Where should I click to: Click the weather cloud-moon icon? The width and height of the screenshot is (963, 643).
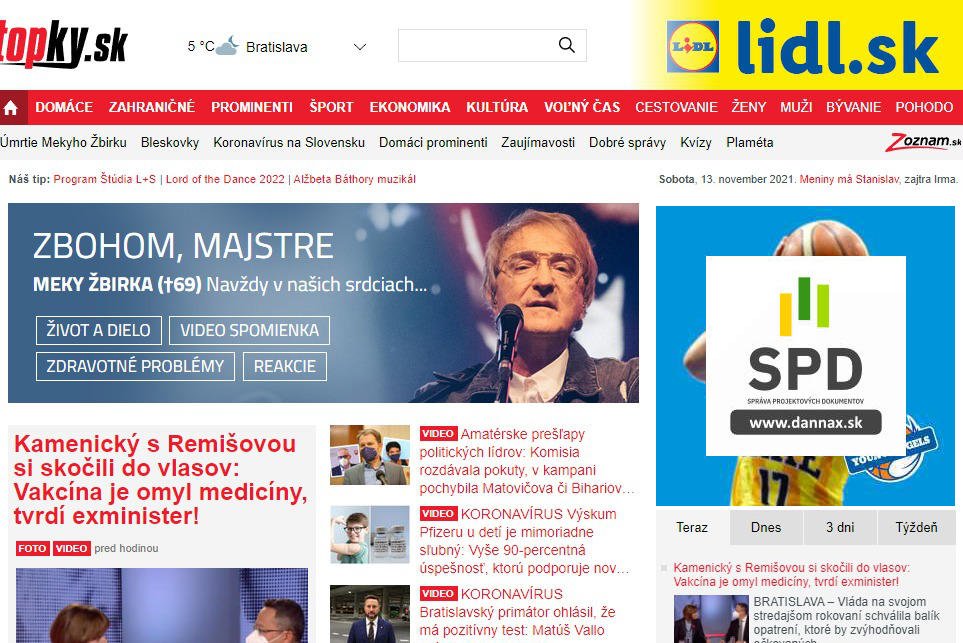227,46
